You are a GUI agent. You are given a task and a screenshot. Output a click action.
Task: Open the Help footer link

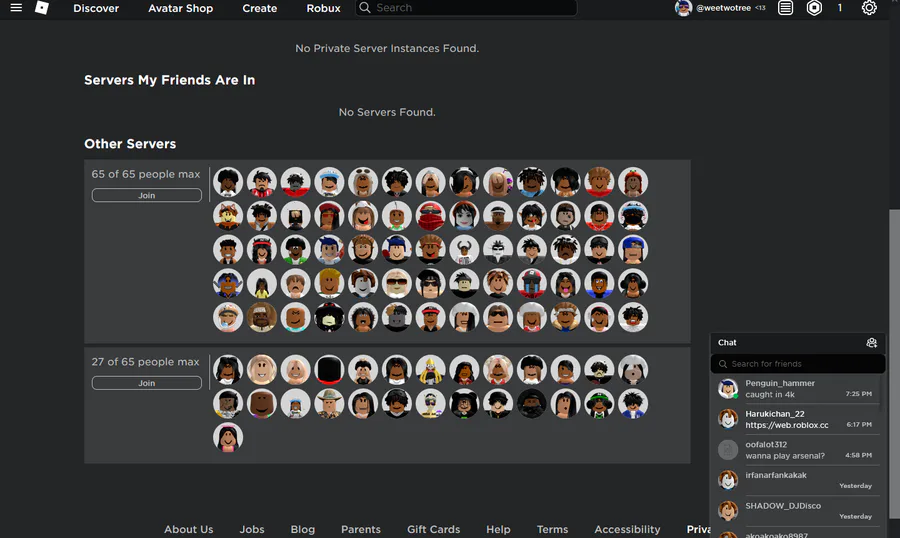click(498, 529)
